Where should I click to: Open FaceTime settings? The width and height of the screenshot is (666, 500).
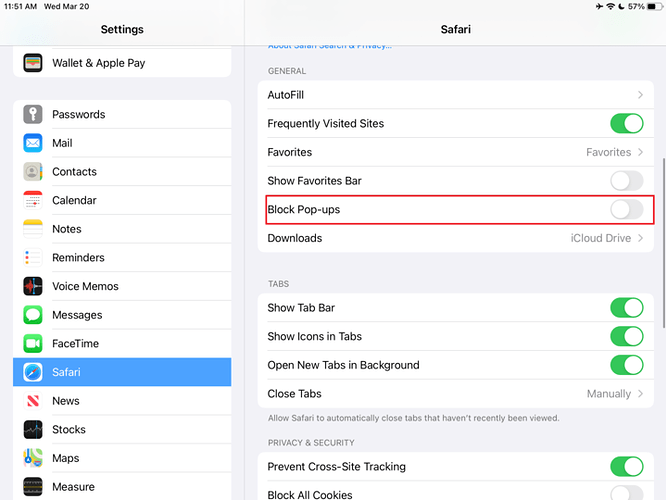tap(122, 344)
